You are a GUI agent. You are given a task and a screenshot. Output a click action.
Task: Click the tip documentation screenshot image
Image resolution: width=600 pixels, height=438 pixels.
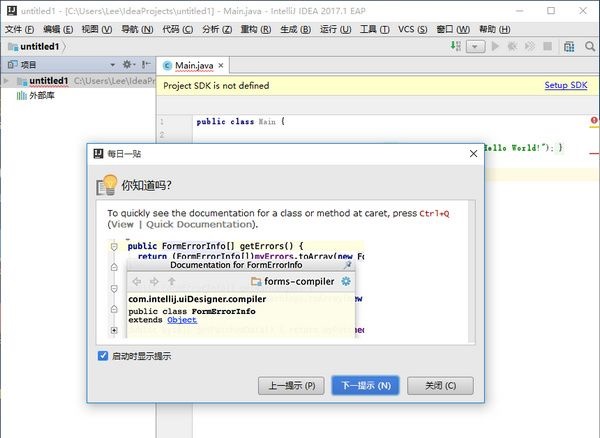(236, 288)
